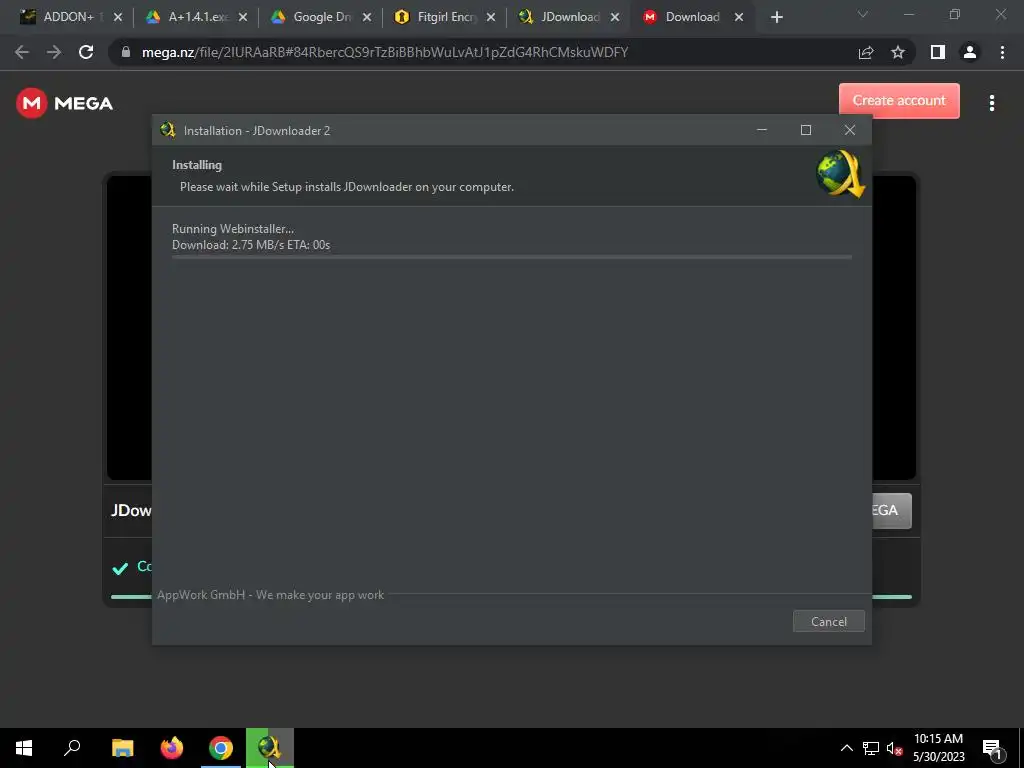1024x768 pixels.
Task: Click Create account on MEGA page
Action: pos(899,101)
